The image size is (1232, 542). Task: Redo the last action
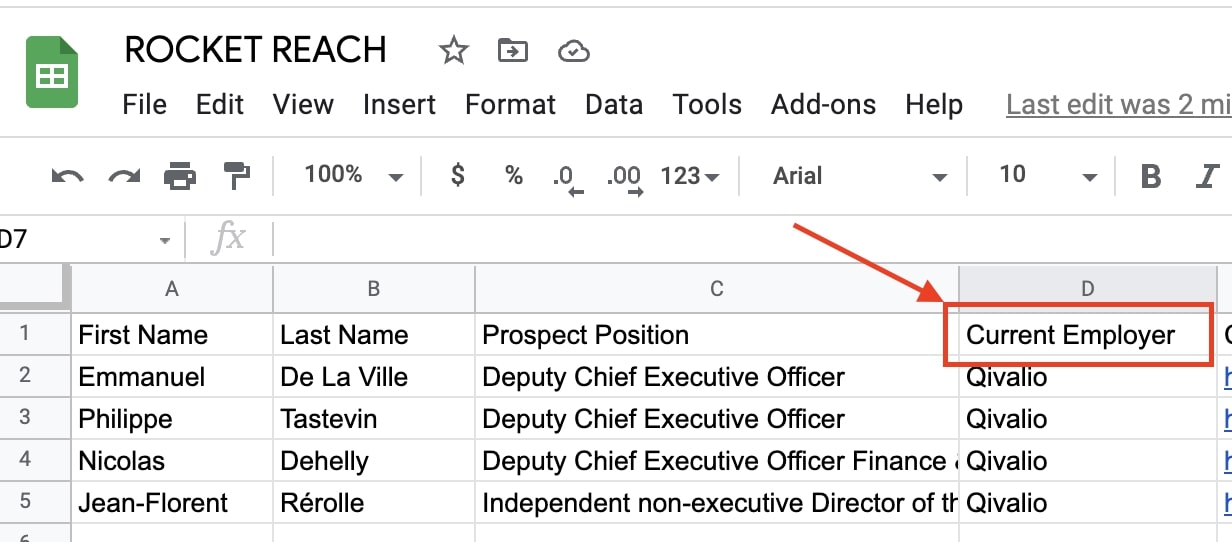point(124,176)
